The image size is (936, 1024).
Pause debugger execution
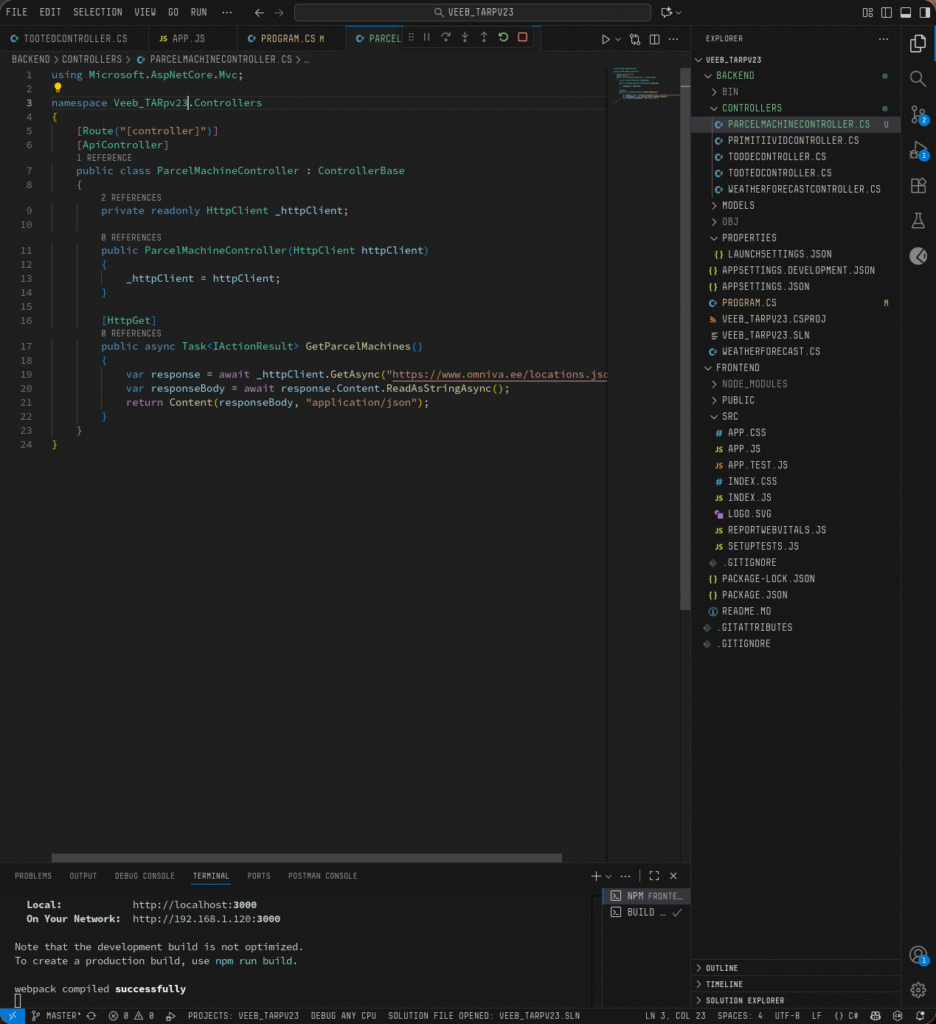427,37
